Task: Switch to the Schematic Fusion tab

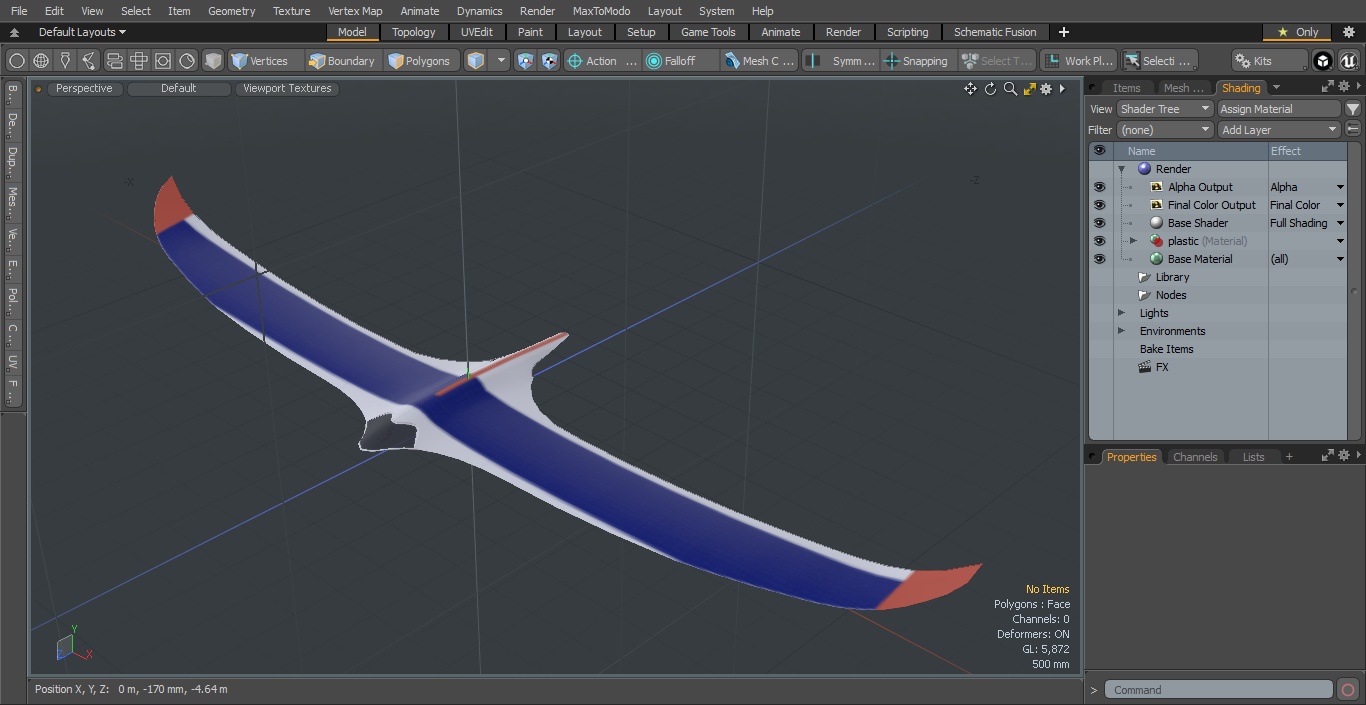Action: 995,32
